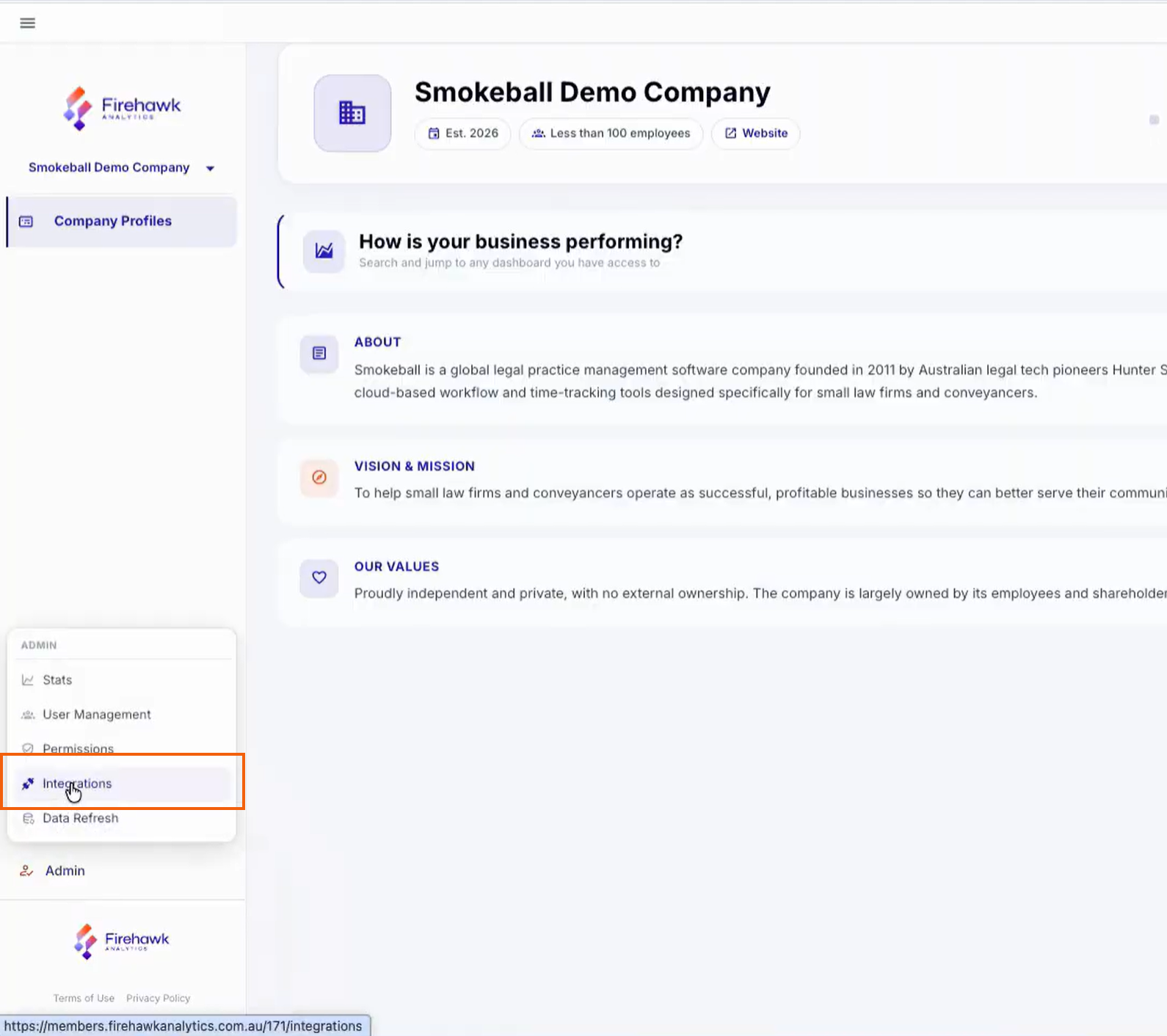Expand the Smokeball Demo Company dropdown arrow
1167x1036 pixels.
coord(211,168)
